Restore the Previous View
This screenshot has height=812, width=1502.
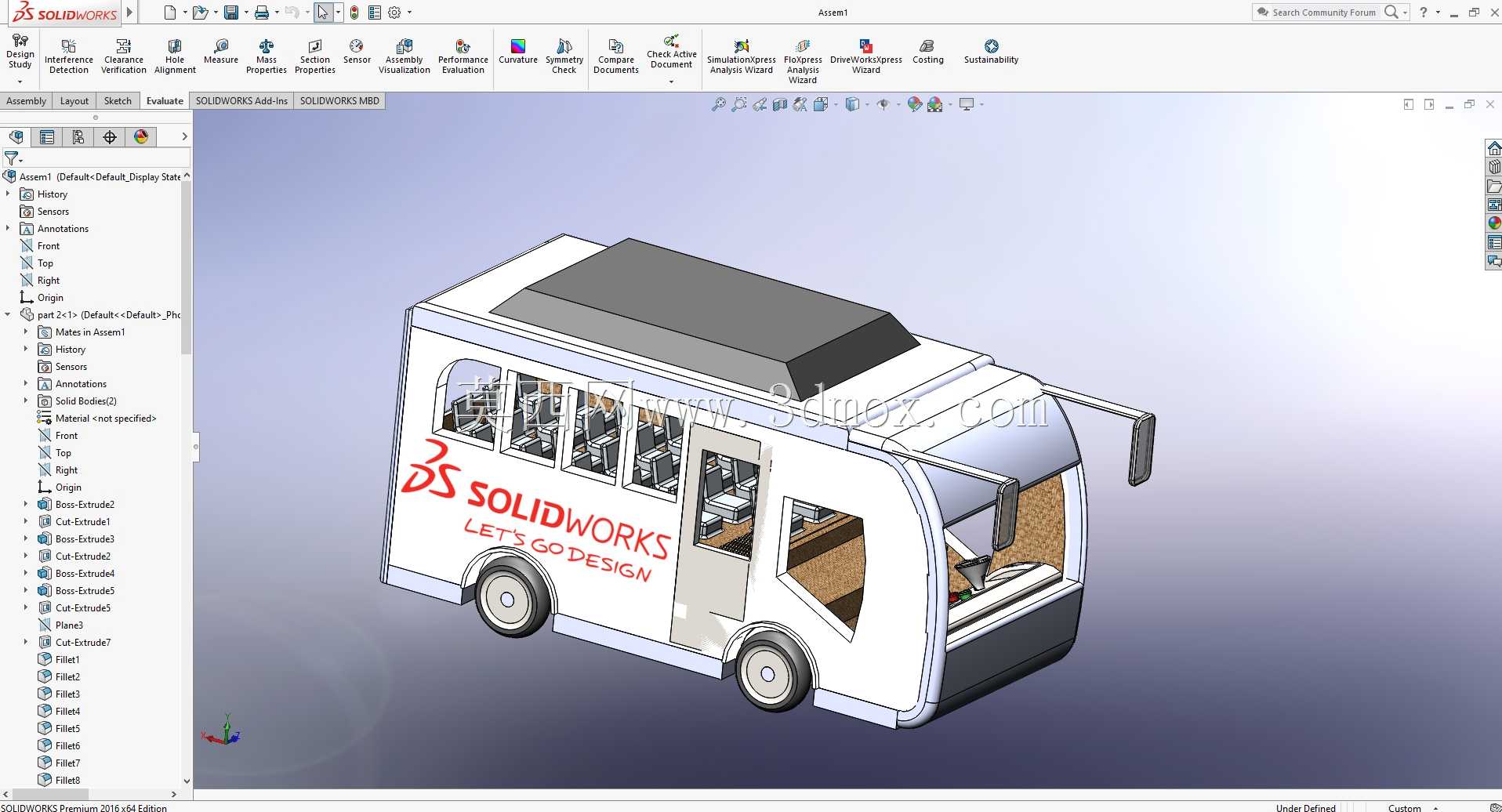pos(759,104)
